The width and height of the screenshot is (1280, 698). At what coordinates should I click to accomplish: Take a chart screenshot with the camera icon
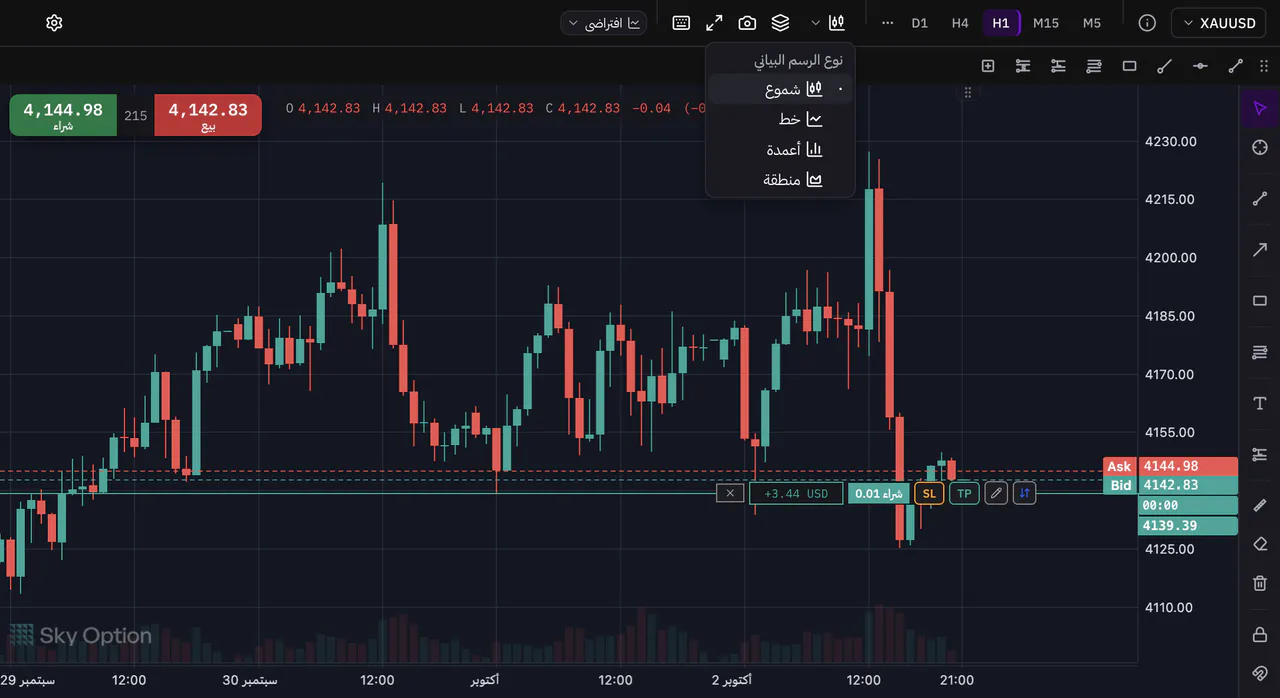point(747,23)
